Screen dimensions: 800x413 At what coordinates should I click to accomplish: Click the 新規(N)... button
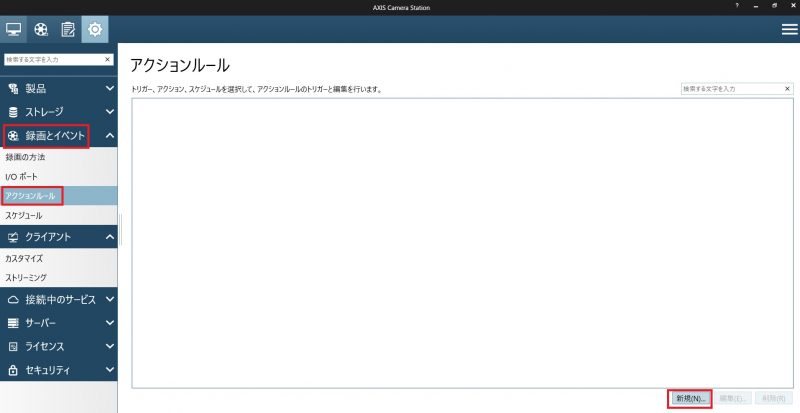690,398
